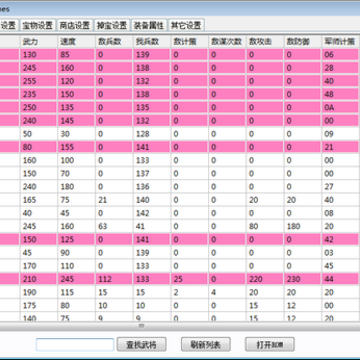Select the 军师计策 cell showing 0A
The height and width of the screenshot is (360, 360).
pyautogui.click(x=341, y=108)
